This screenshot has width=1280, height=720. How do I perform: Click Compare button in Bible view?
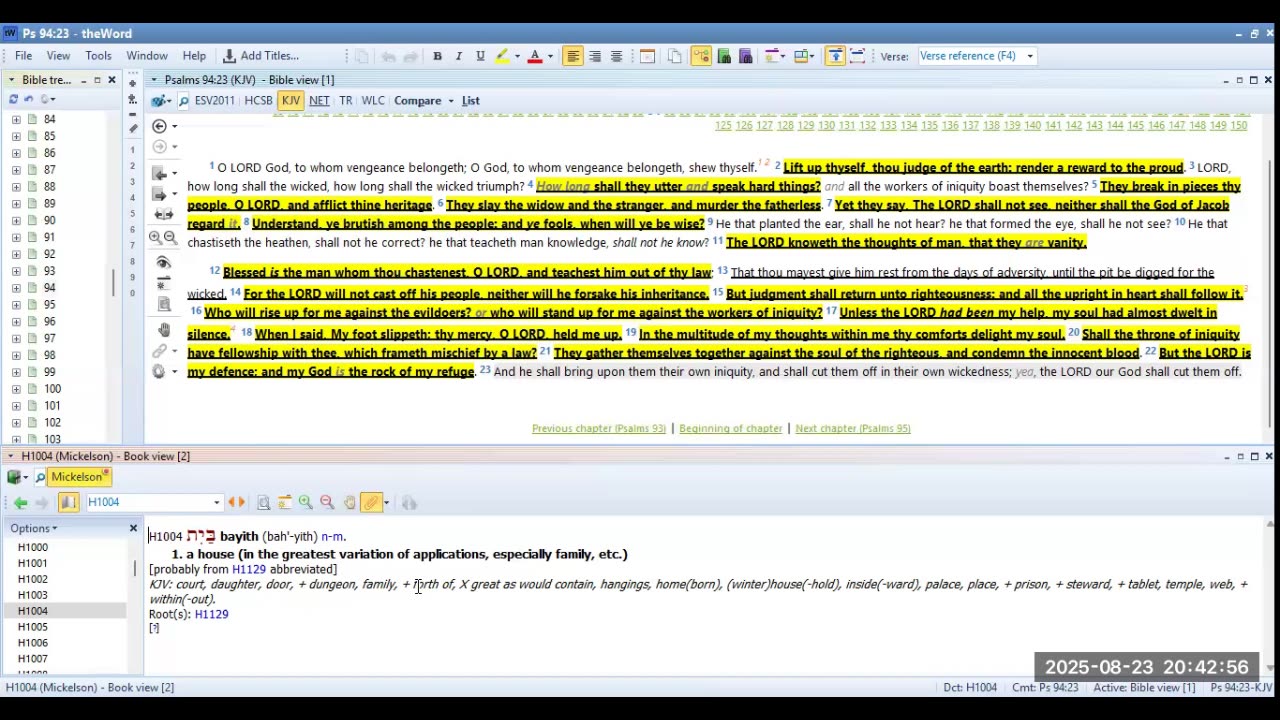coord(417,101)
